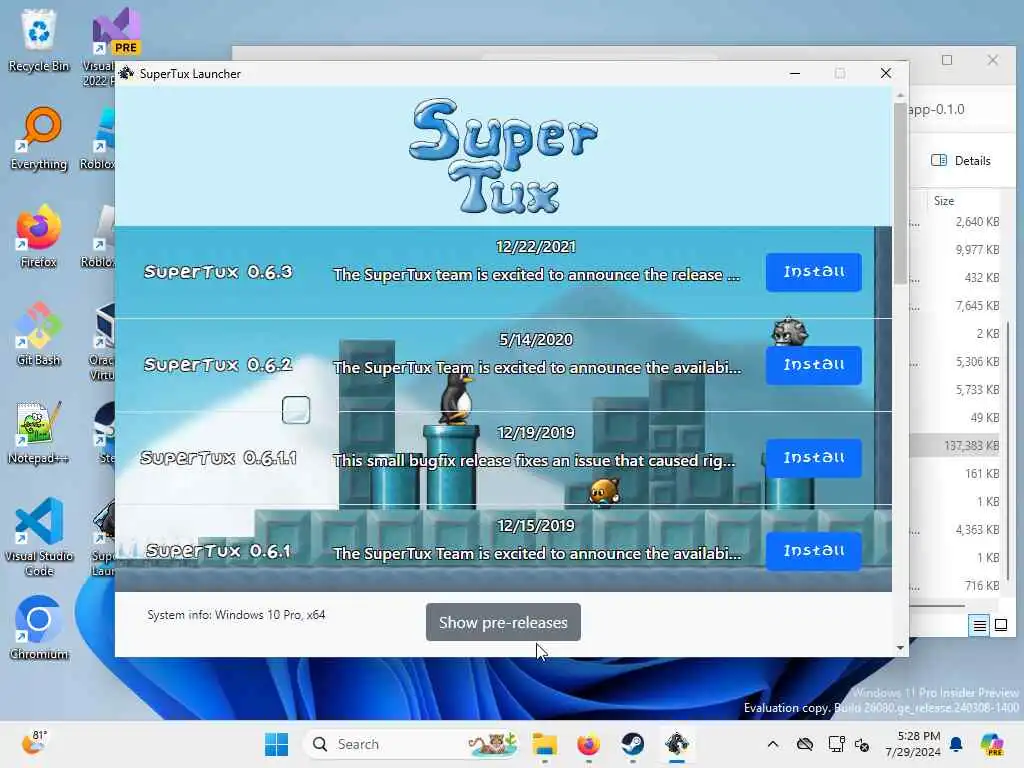Open the Copilot Preview taskbar icon
1024x768 pixels.
[x=992, y=744]
